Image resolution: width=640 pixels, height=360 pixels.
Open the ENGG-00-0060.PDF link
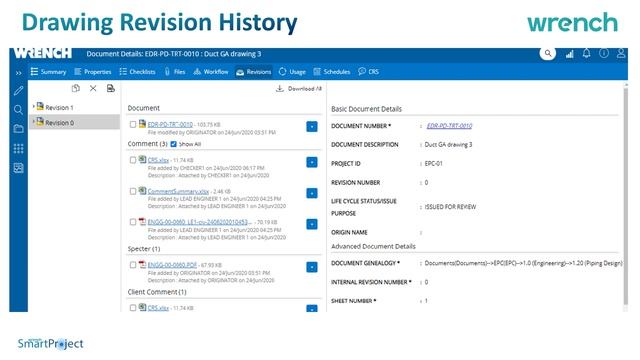[172, 265]
